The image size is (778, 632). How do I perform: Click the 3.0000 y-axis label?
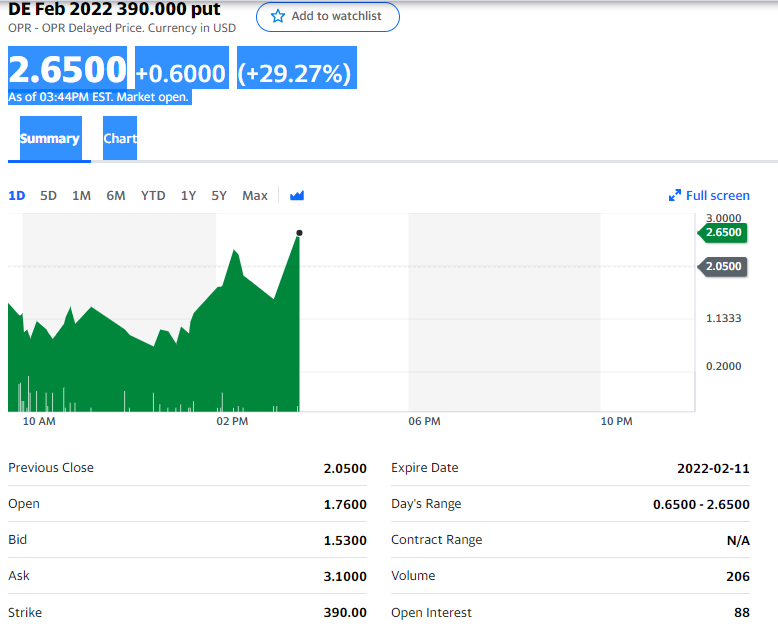pos(723,218)
